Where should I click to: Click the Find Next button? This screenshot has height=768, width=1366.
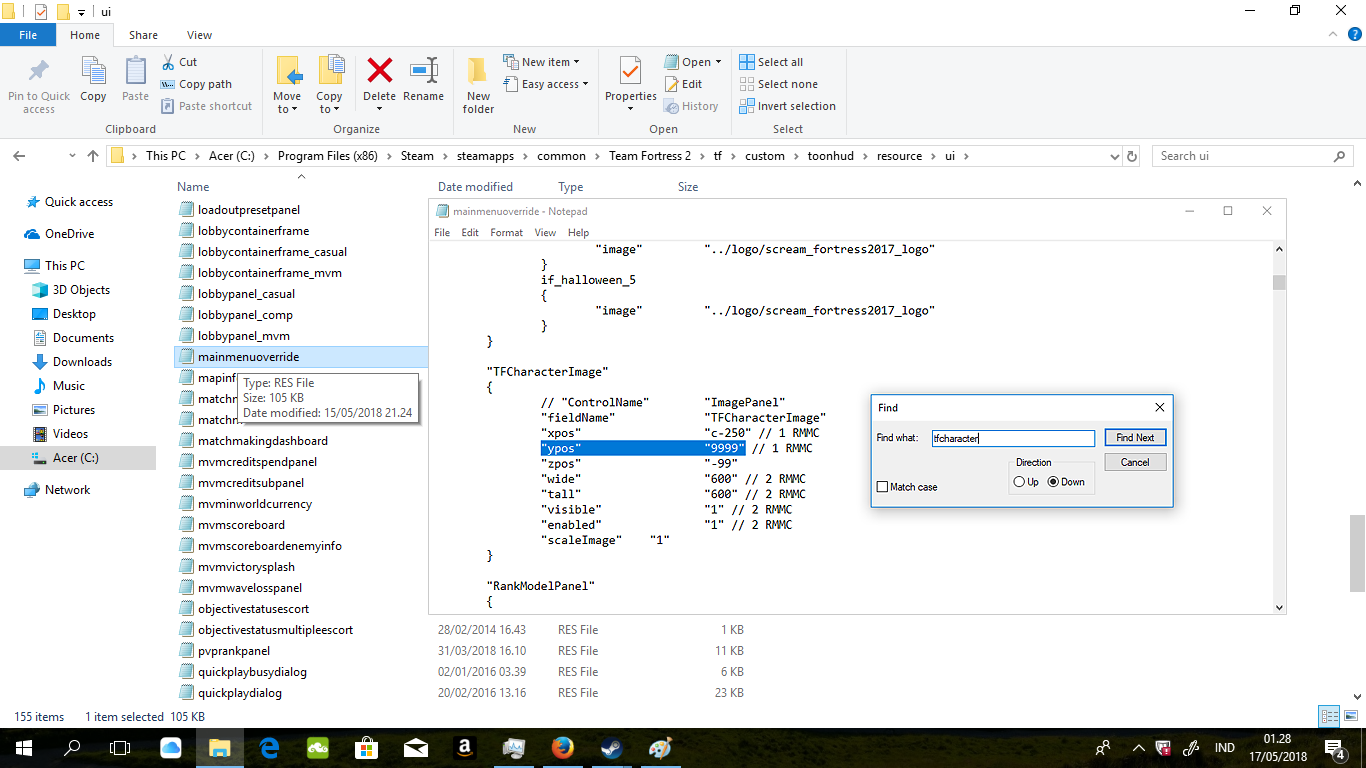tap(1135, 438)
